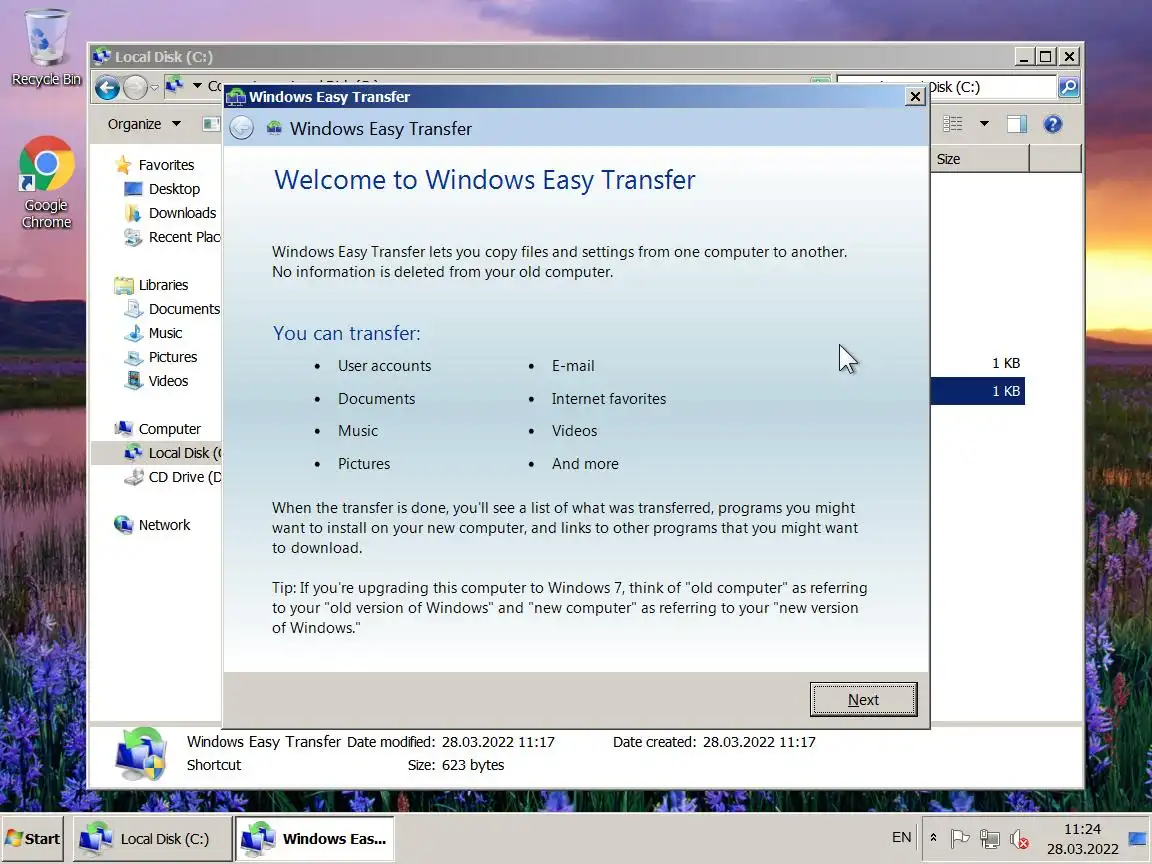Click the Explorer search box
The image size is (1152, 864).
[x=946, y=87]
